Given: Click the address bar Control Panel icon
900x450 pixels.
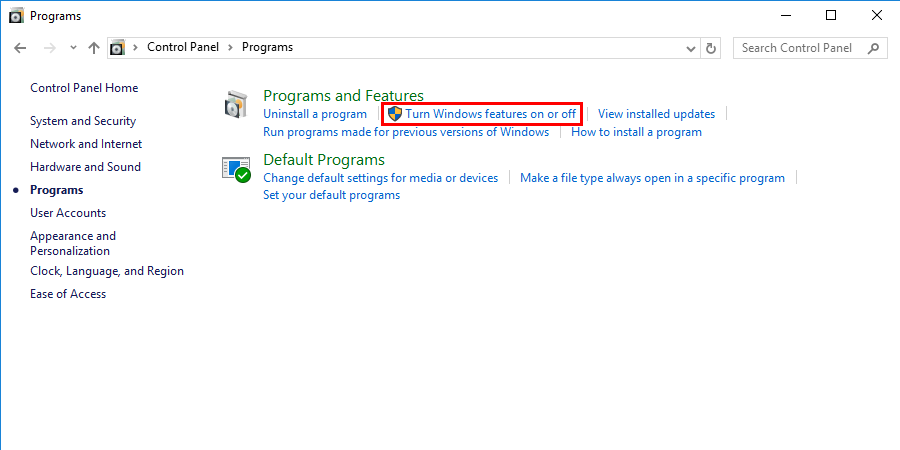Looking at the screenshot, I should [118, 48].
